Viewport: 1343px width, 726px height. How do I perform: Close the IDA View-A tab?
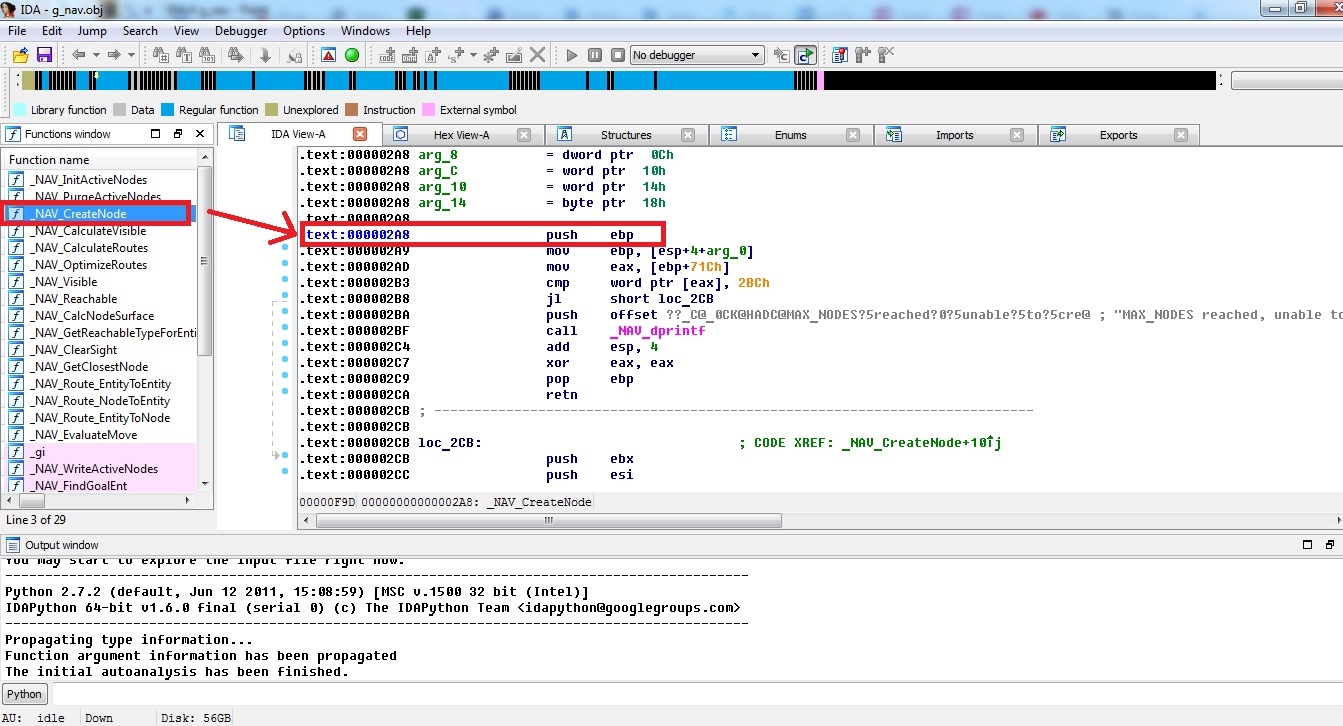point(360,134)
